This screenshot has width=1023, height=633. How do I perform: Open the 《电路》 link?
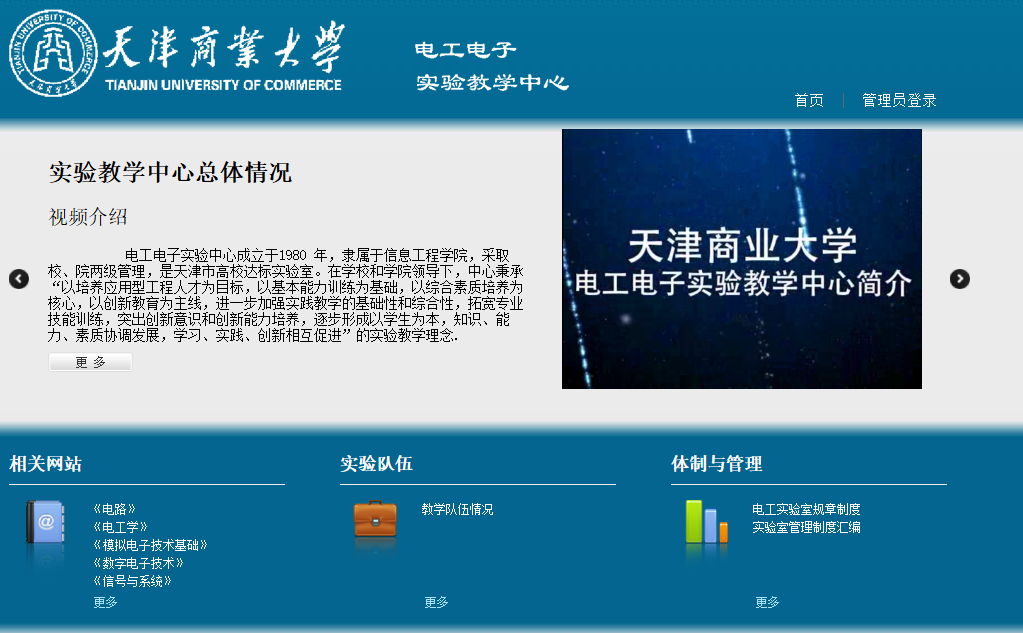click(114, 509)
